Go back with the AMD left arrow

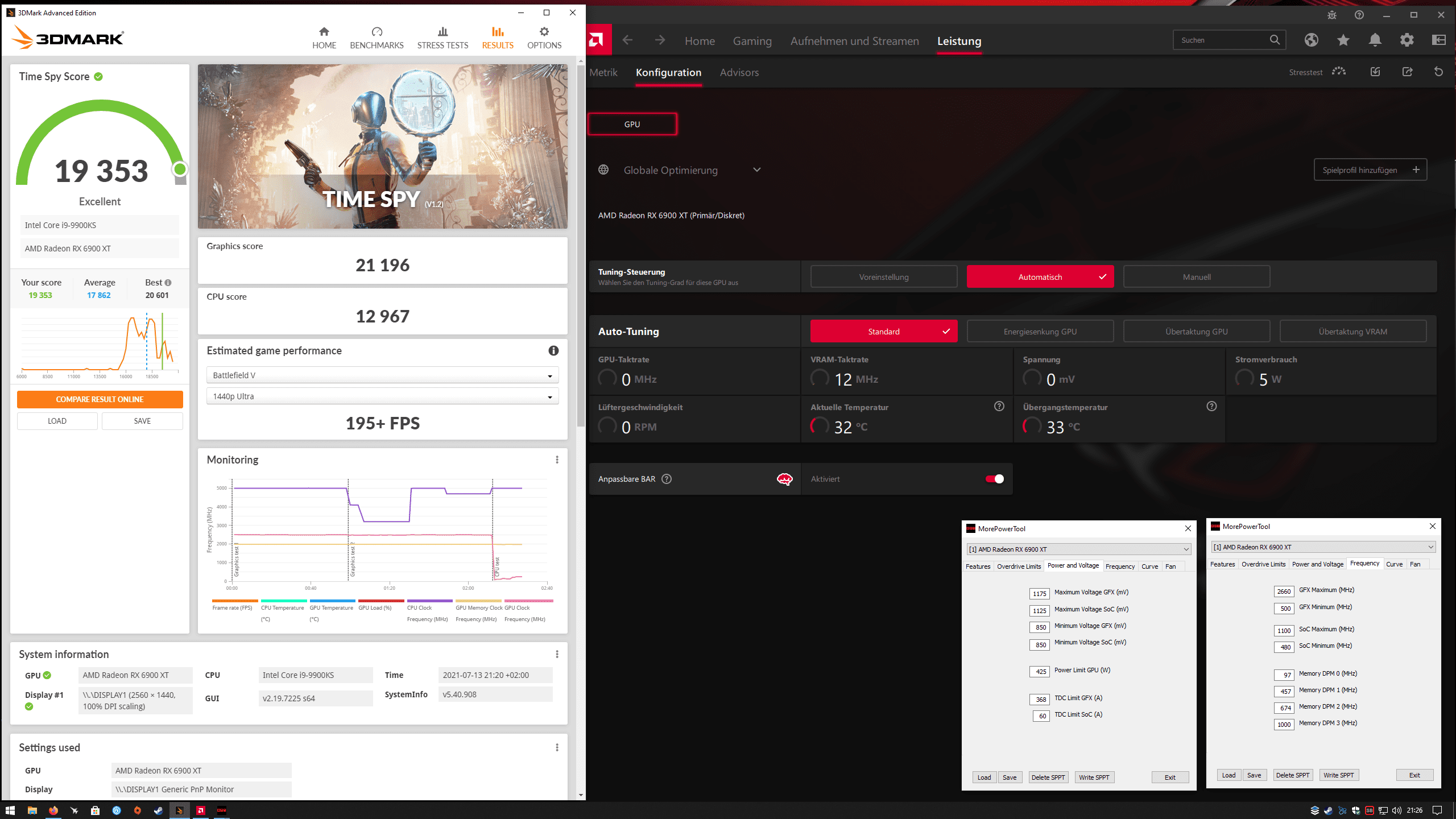(x=628, y=40)
